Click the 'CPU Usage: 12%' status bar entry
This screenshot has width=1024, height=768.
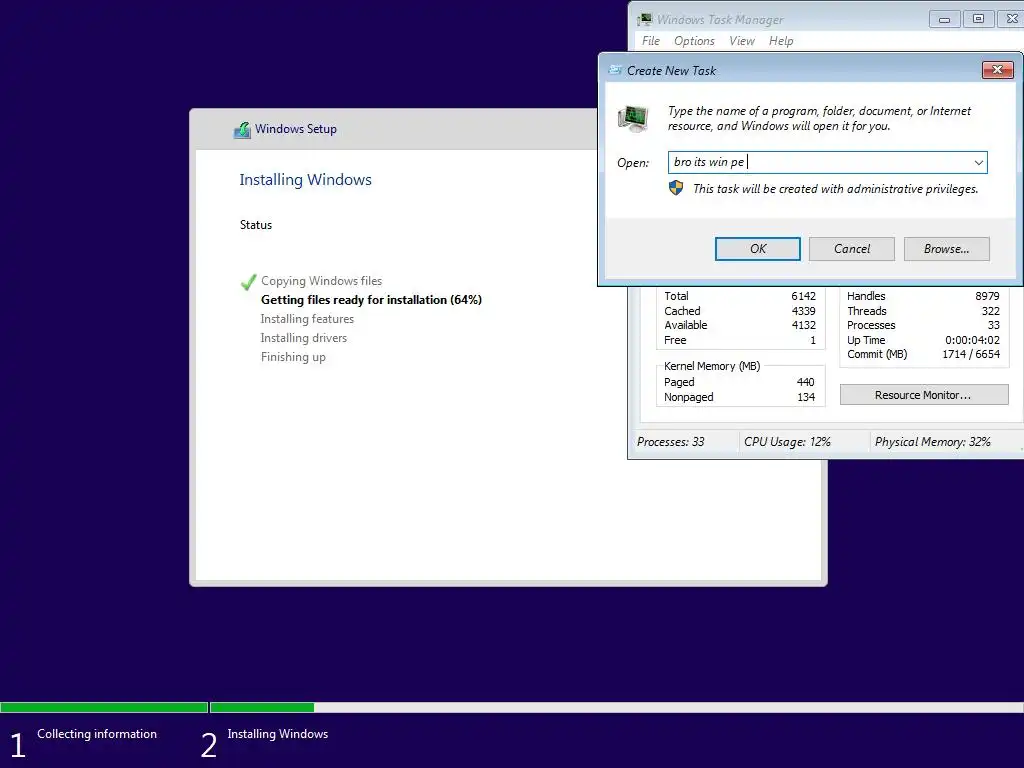(787, 442)
